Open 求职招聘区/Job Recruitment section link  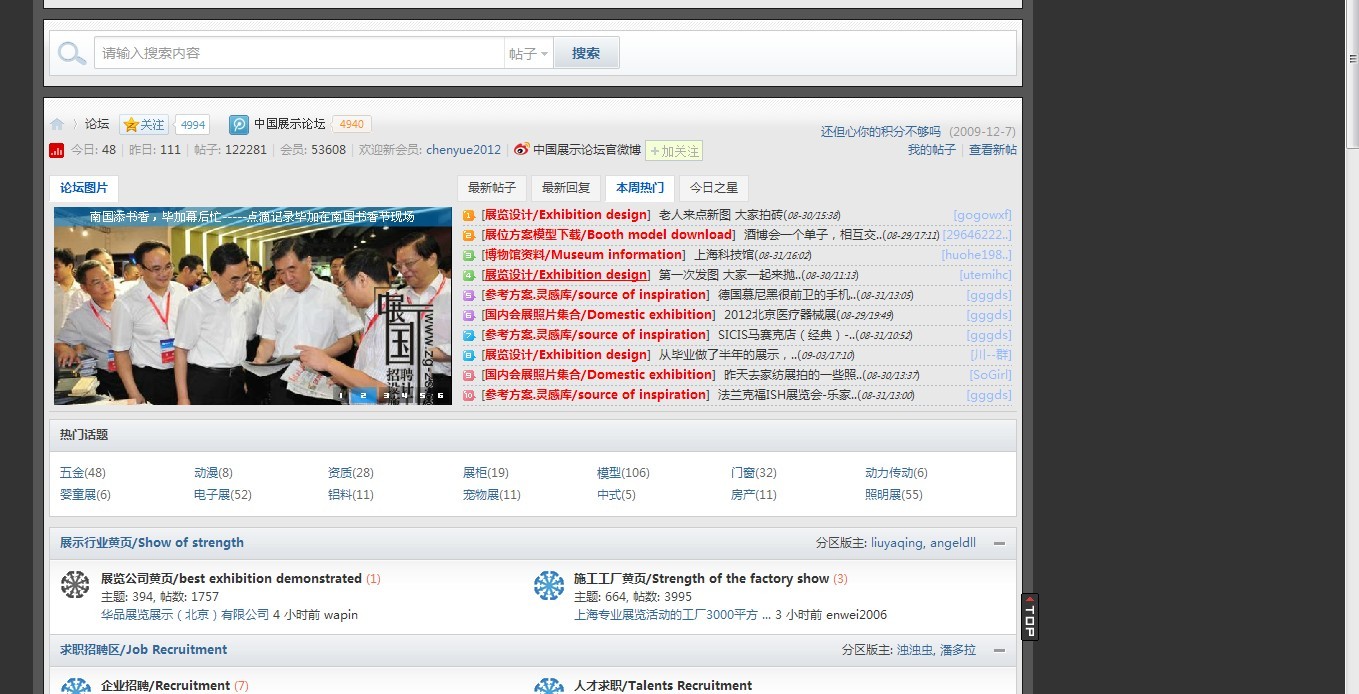point(143,650)
